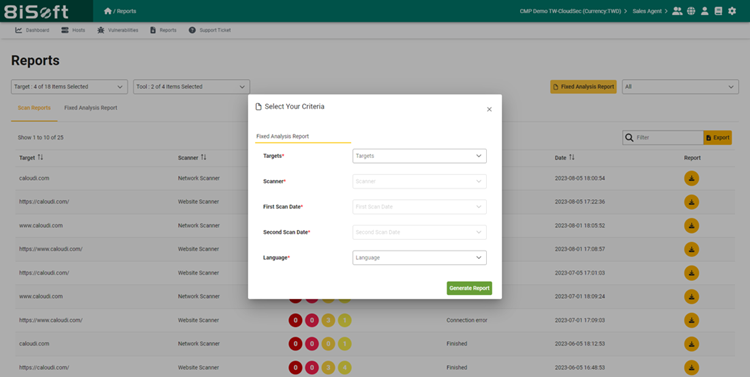Click the Connection error status text
This screenshot has height=377, width=750.
[x=467, y=320]
